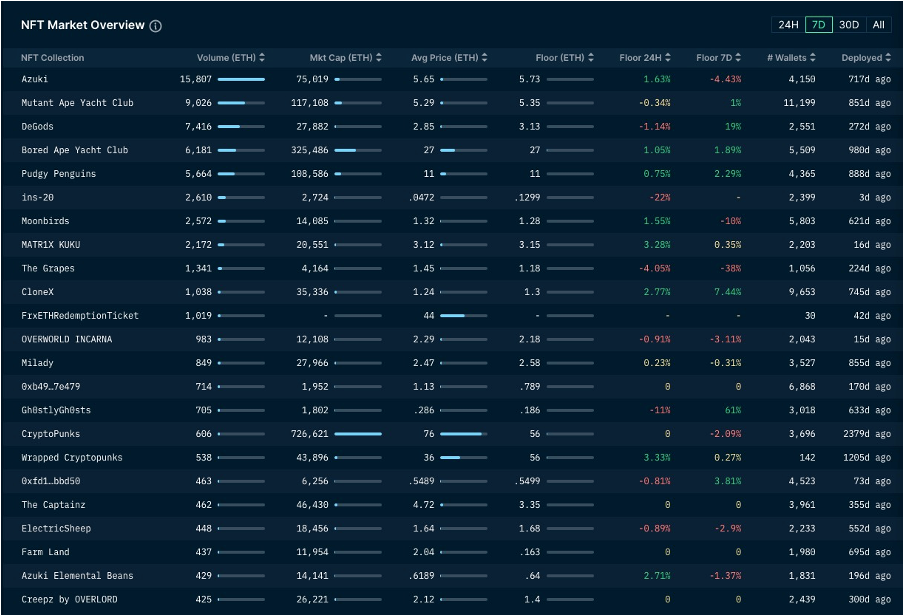The height and width of the screenshot is (616, 904).
Task: Click Azuki's volume value 15,807
Action: point(196,79)
